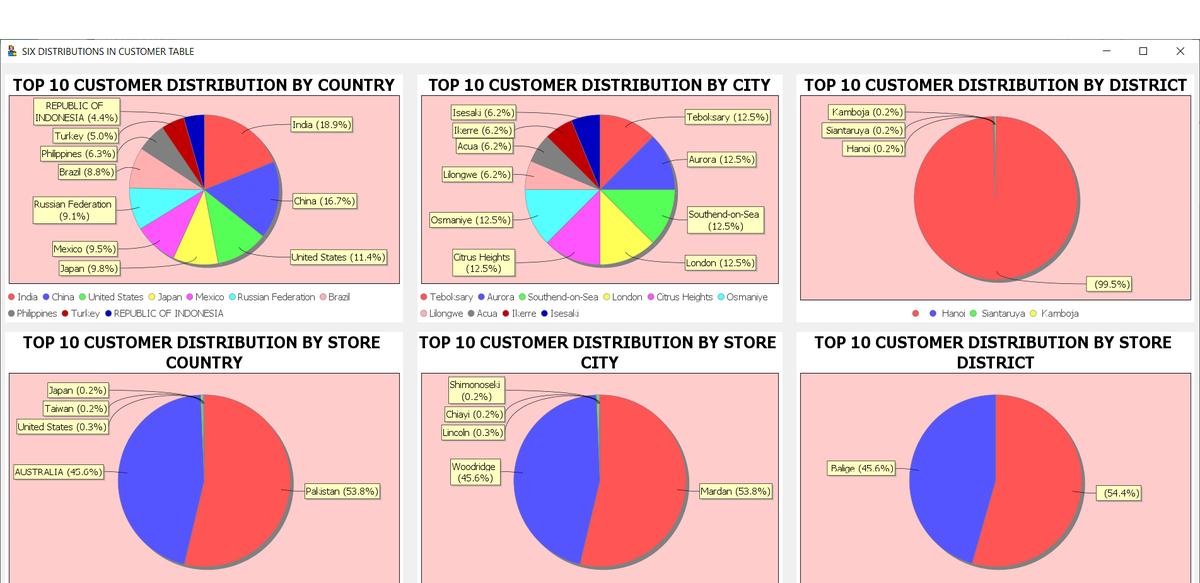Click the '(54.4%)' label in store district chart

point(1118,493)
